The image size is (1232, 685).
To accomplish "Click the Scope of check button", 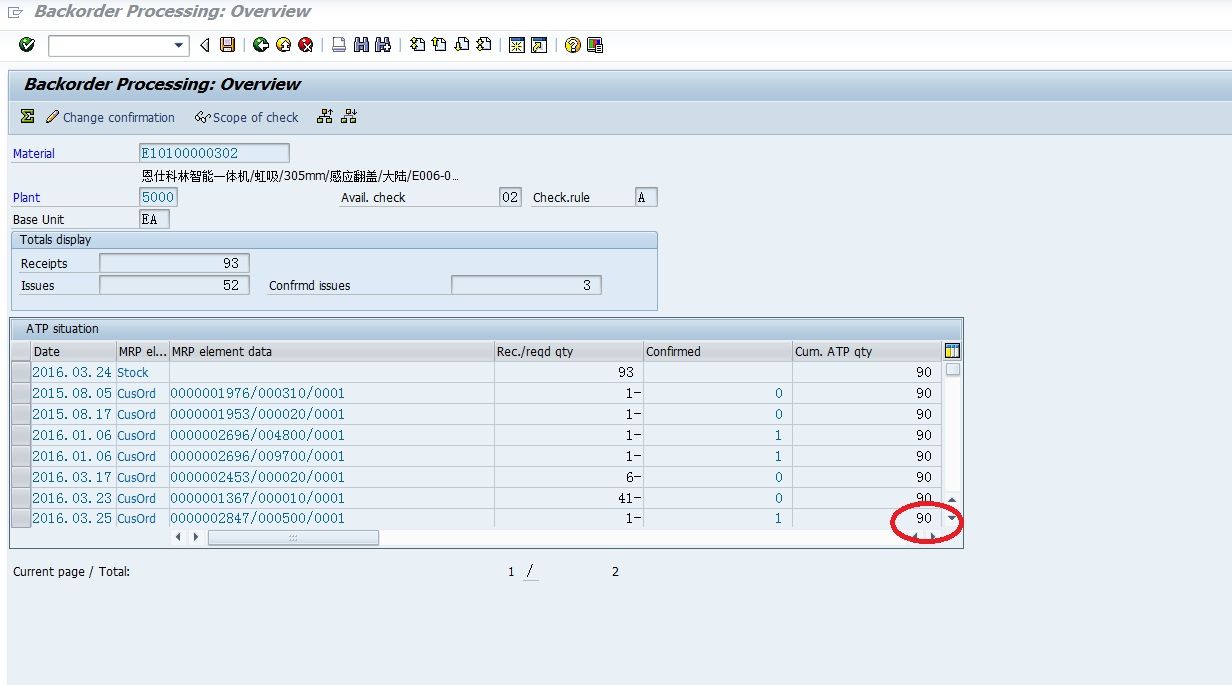I will tap(247, 117).
